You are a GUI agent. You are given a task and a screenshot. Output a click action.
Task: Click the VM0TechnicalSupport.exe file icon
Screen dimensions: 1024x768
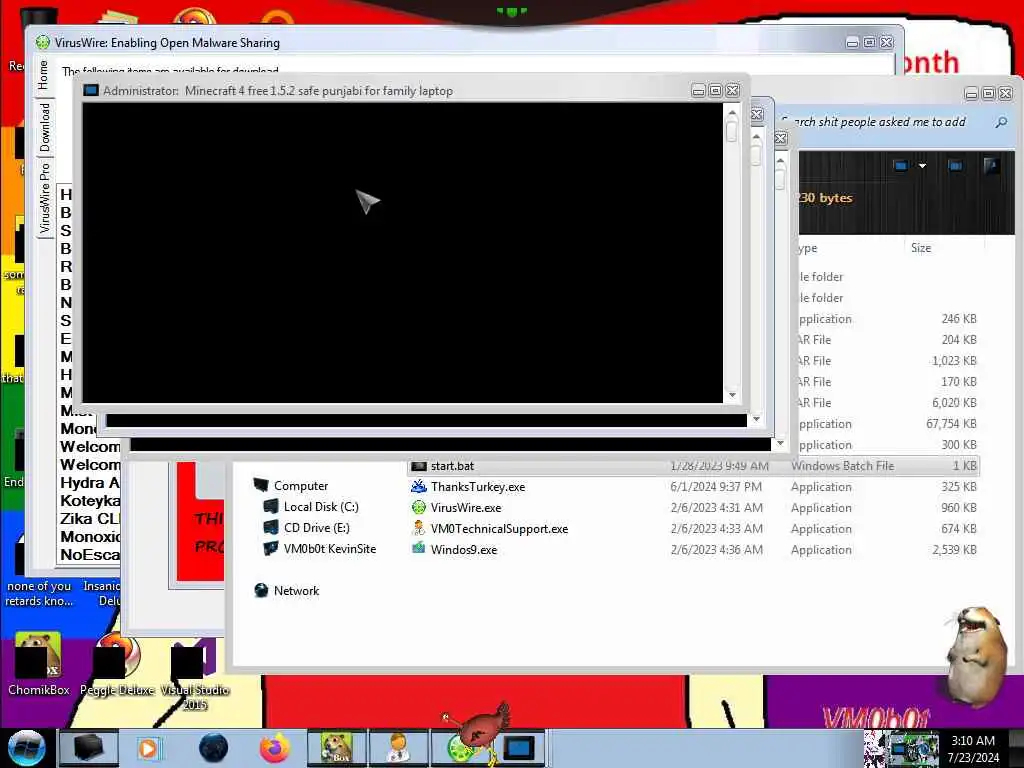(419, 528)
